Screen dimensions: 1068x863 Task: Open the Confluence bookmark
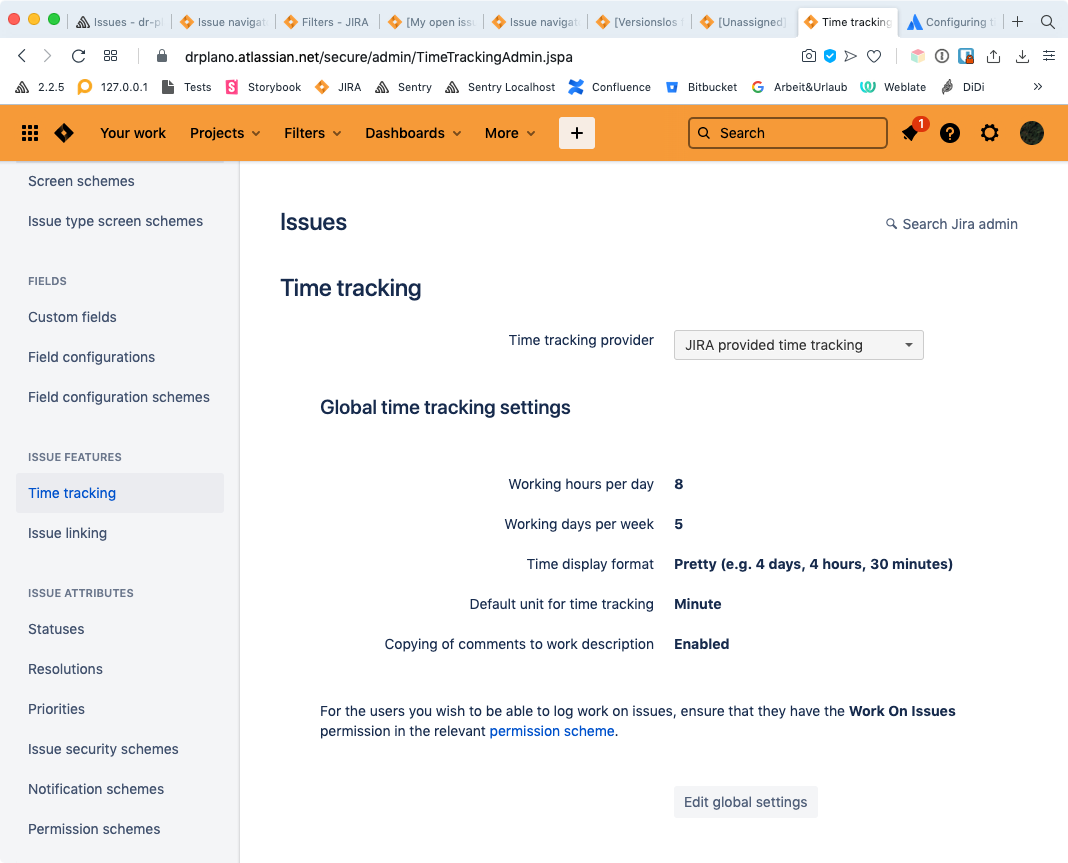(x=610, y=87)
